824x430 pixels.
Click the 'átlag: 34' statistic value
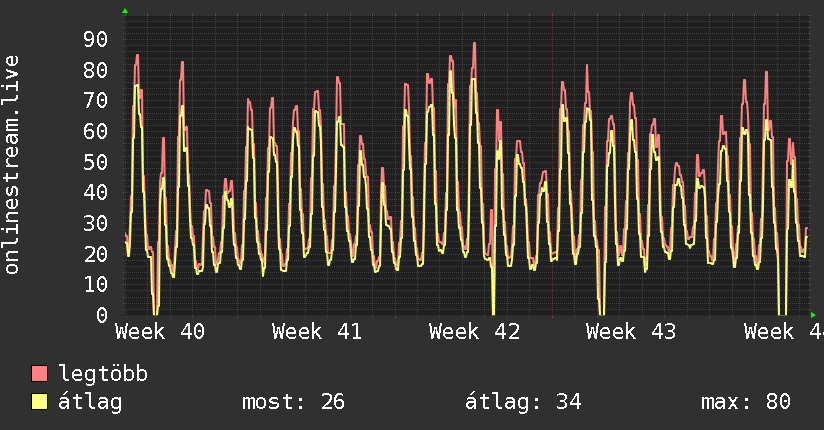(523, 401)
